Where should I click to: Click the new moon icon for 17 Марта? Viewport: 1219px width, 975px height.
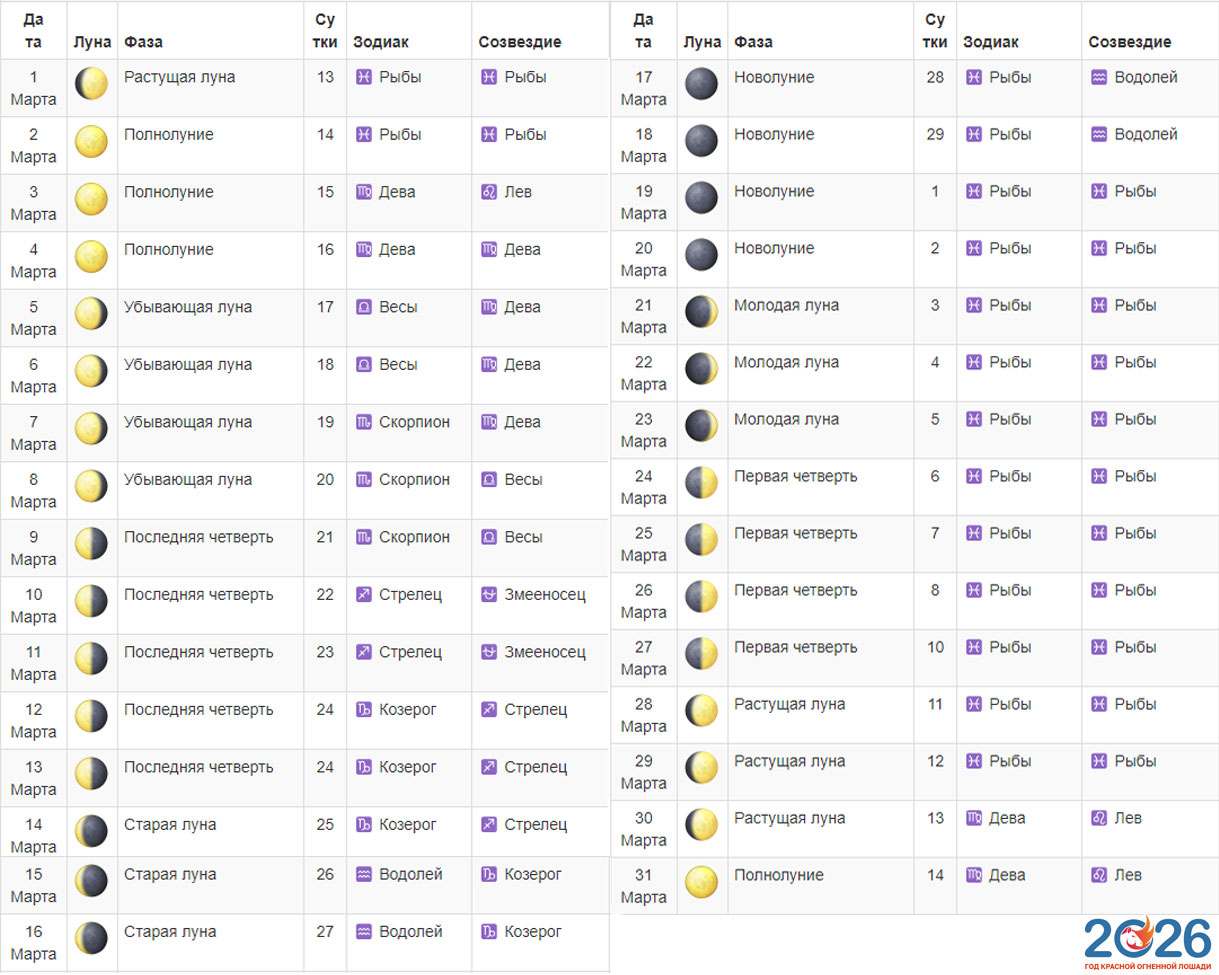[701, 84]
